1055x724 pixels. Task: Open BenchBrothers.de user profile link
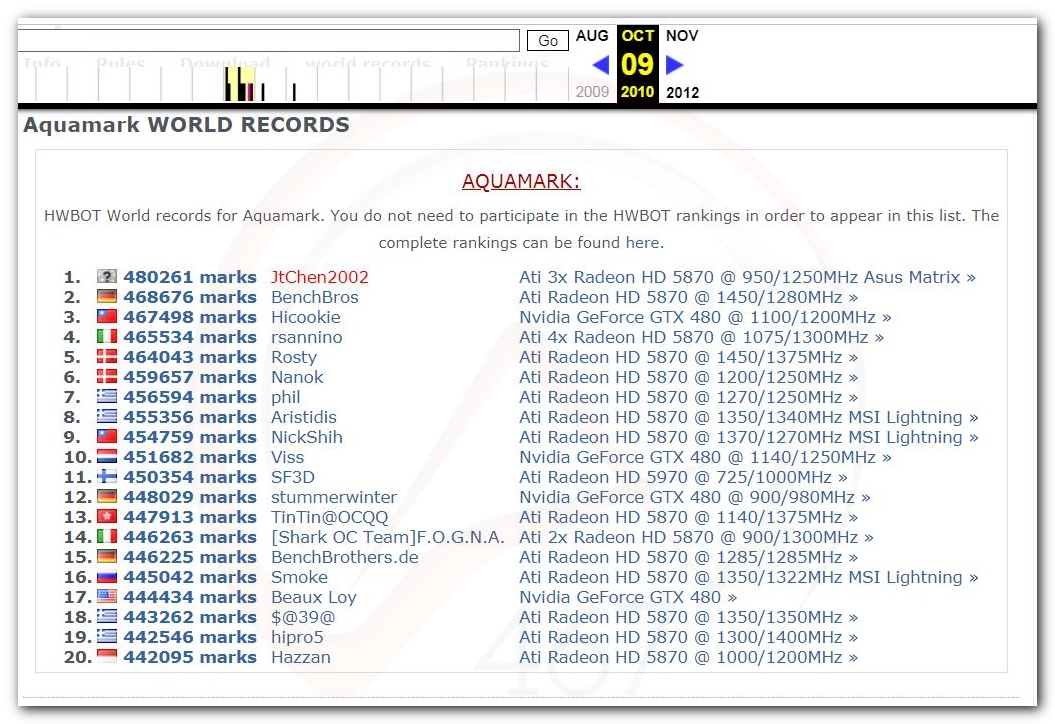[344, 557]
